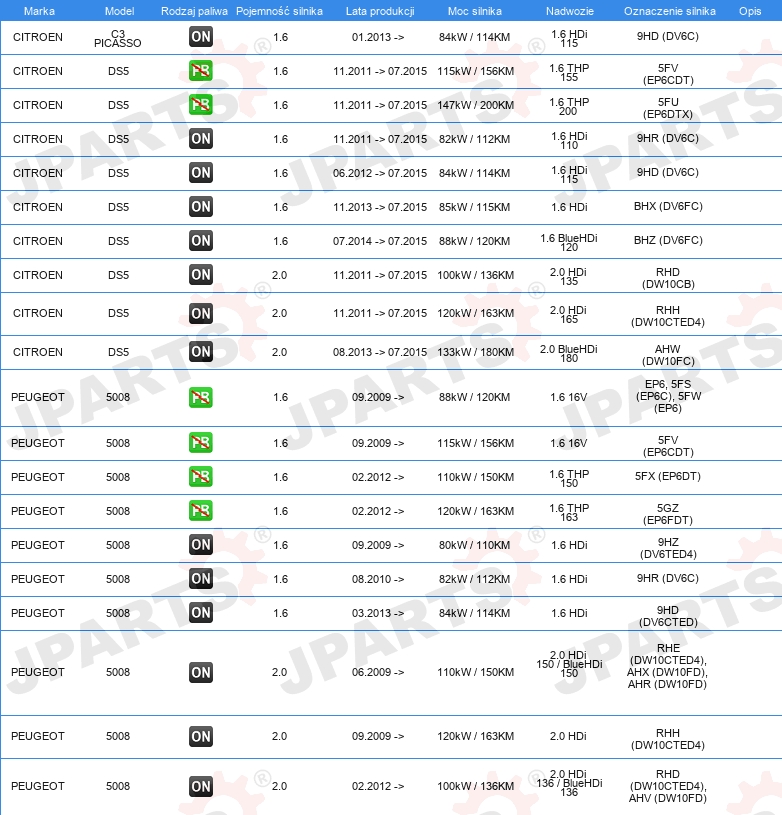The height and width of the screenshot is (815, 782).
Task: Select the '1.6 BlueHDi 120' body cell
Action: [x=569, y=242]
